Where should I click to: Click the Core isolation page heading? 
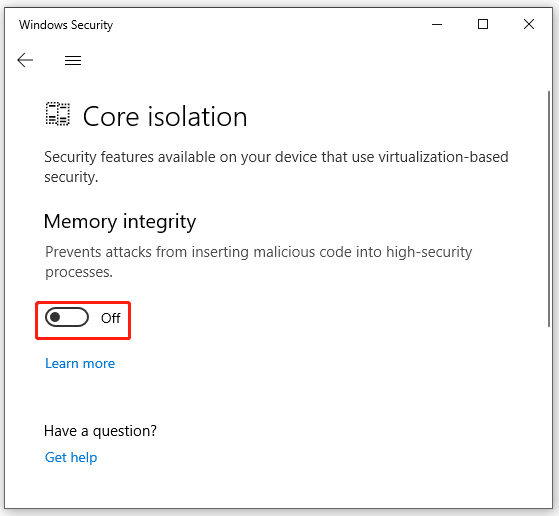coord(165,116)
